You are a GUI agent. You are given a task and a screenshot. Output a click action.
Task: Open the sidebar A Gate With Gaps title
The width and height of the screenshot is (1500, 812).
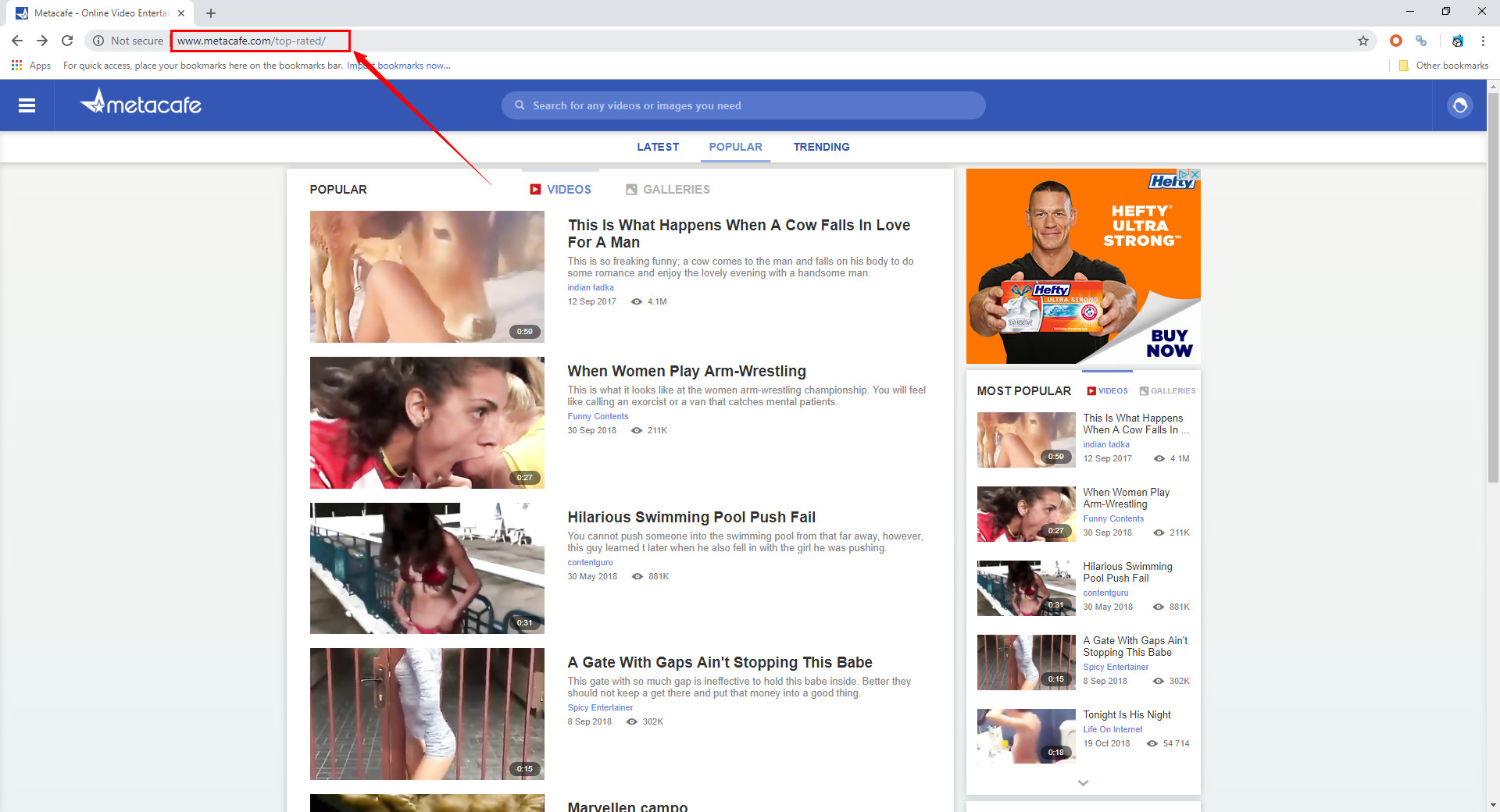pyautogui.click(x=1135, y=646)
